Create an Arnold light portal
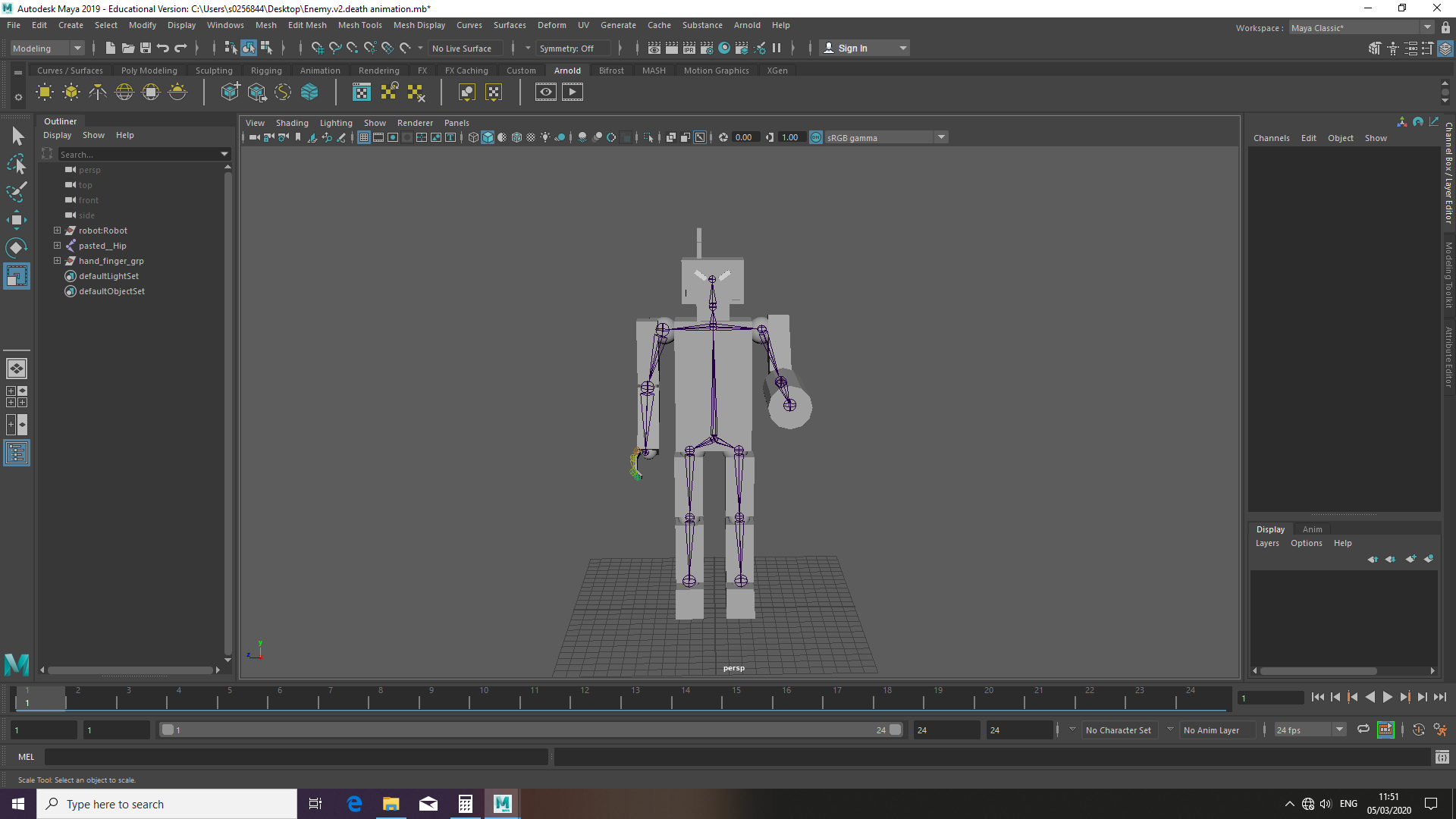The width and height of the screenshot is (1456, 819). coord(151,93)
